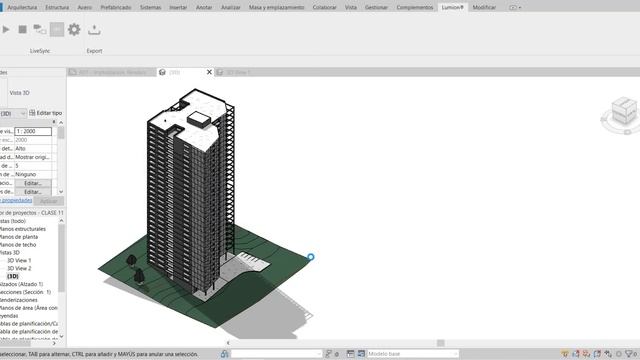Switch to the 3D View 1 document tab

(238, 72)
